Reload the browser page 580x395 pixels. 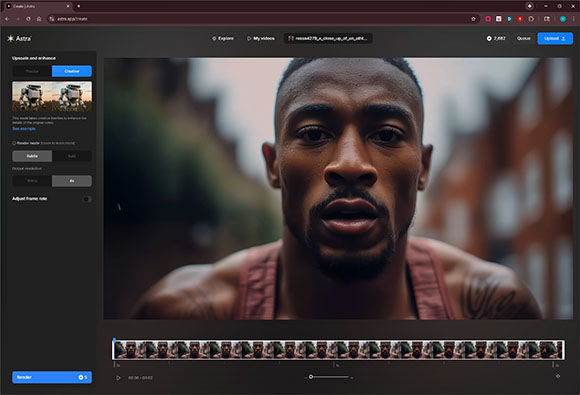tap(28, 19)
